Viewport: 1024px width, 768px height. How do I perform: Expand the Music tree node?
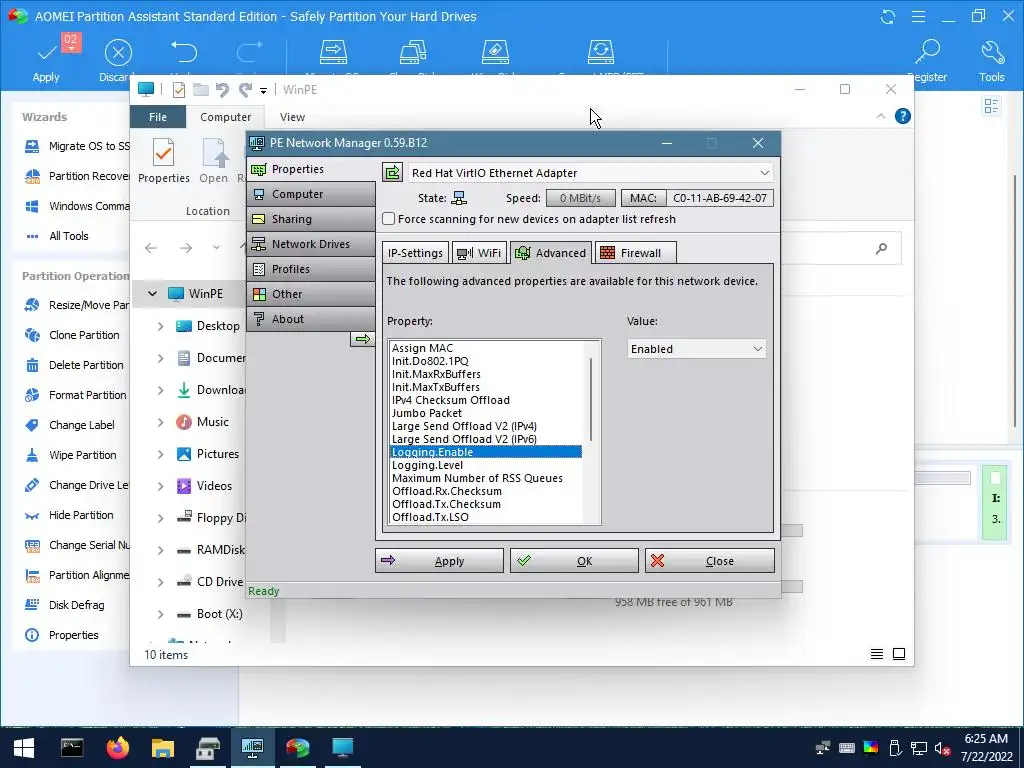coord(161,422)
